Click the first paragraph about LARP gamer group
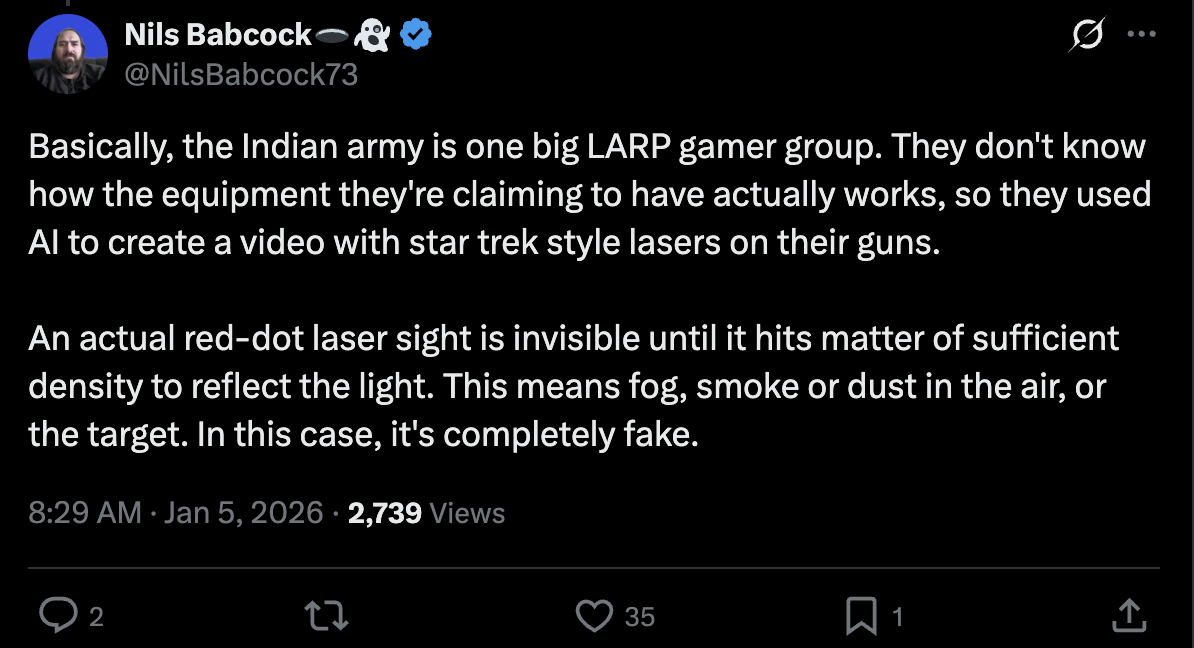 pos(589,195)
